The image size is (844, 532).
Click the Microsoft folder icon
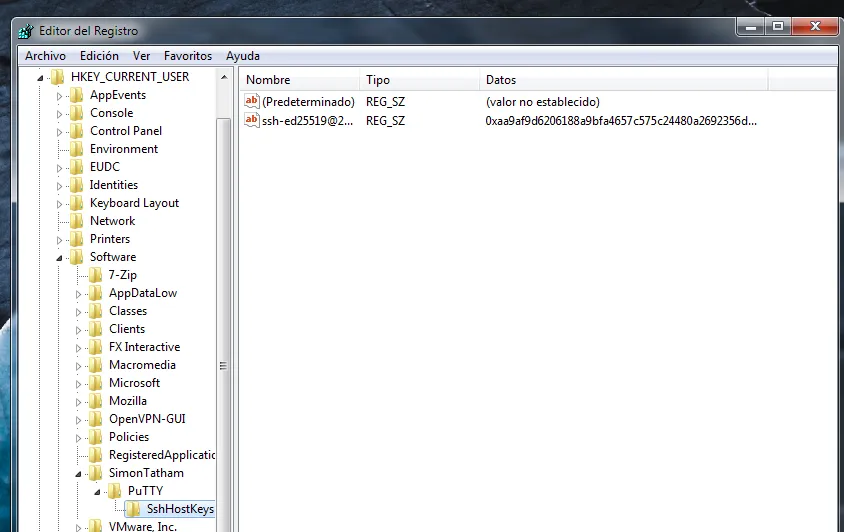click(96, 383)
